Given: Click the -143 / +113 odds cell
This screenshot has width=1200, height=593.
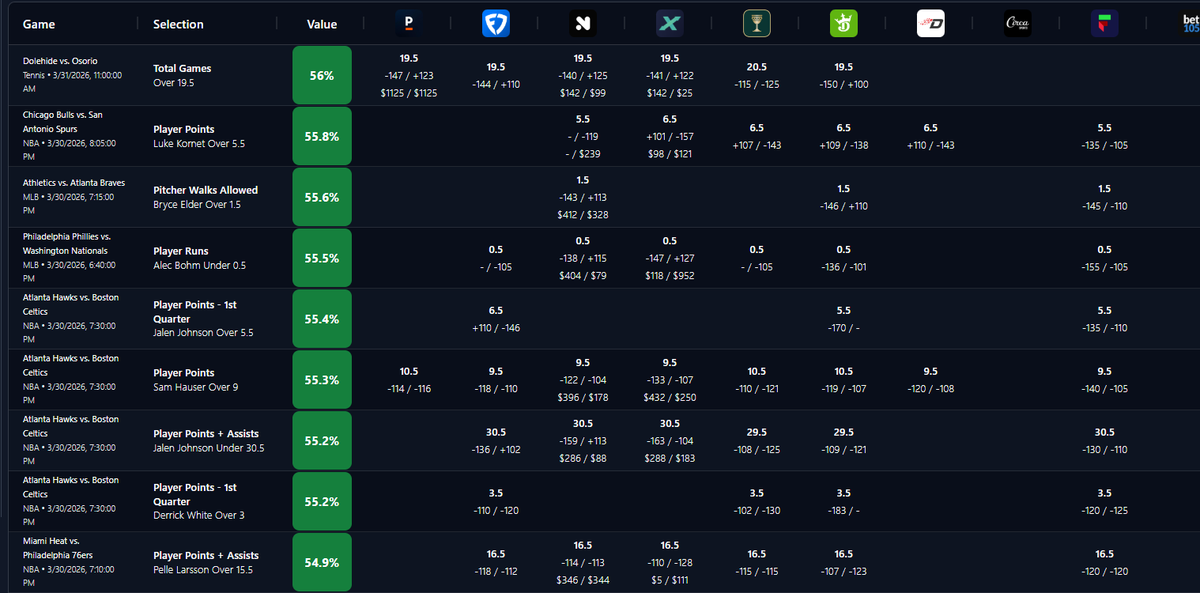Looking at the screenshot, I should click(583, 197).
